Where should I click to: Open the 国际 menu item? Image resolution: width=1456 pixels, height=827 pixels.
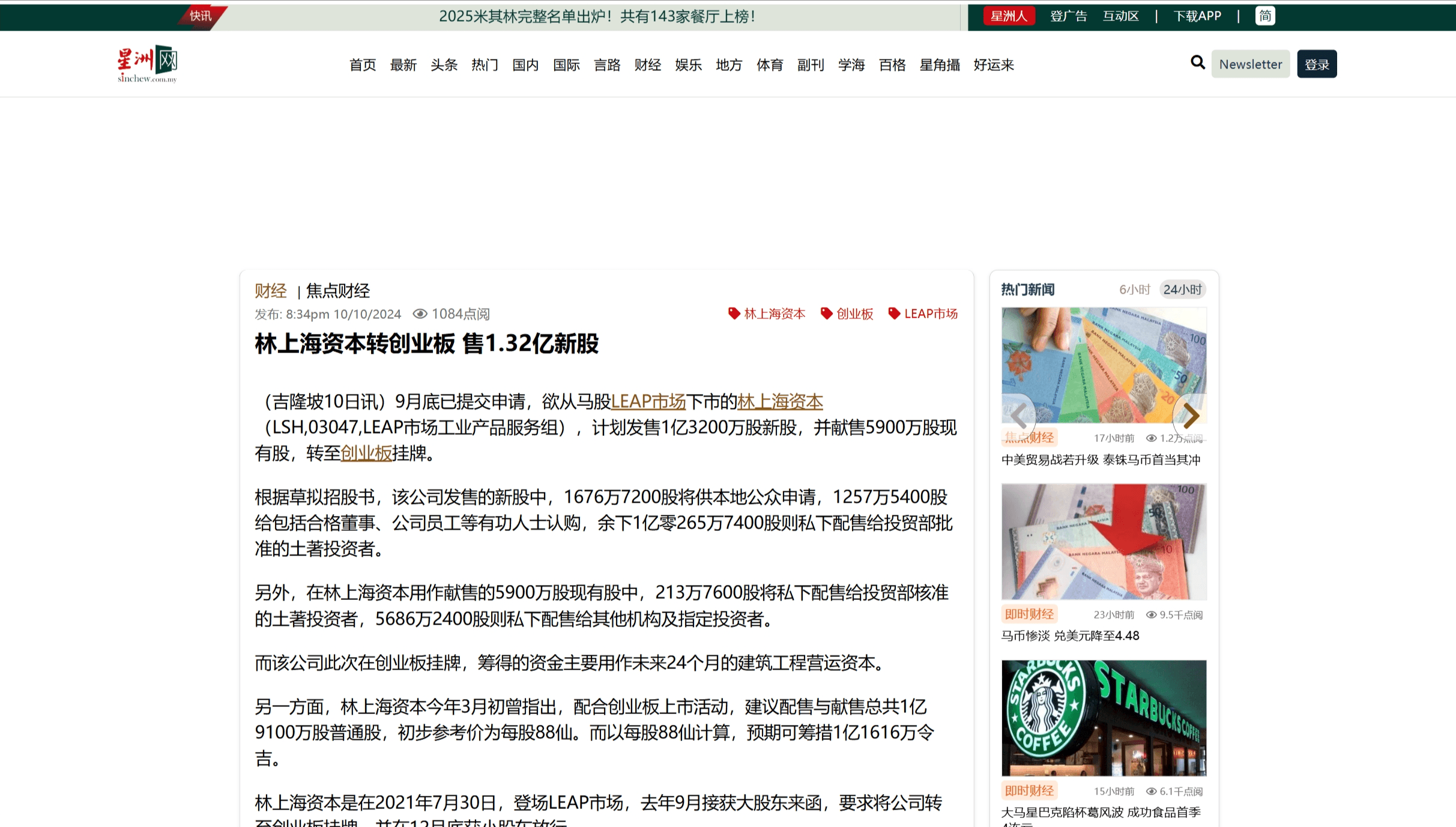[566, 65]
